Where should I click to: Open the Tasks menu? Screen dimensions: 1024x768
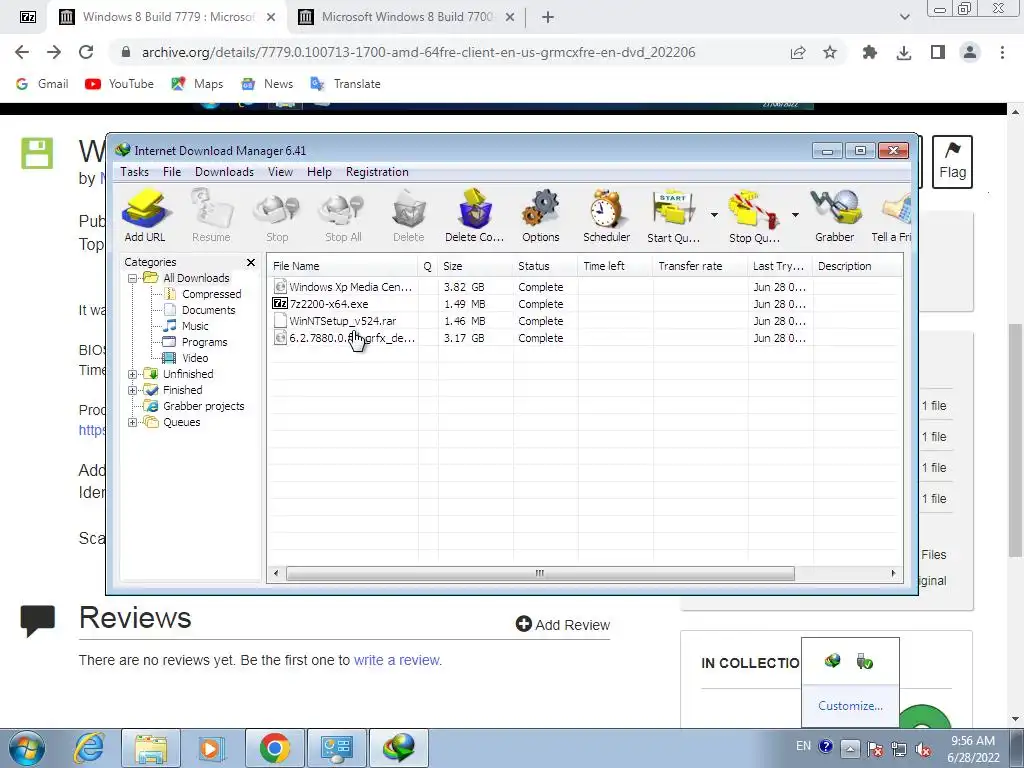click(x=135, y=172)
